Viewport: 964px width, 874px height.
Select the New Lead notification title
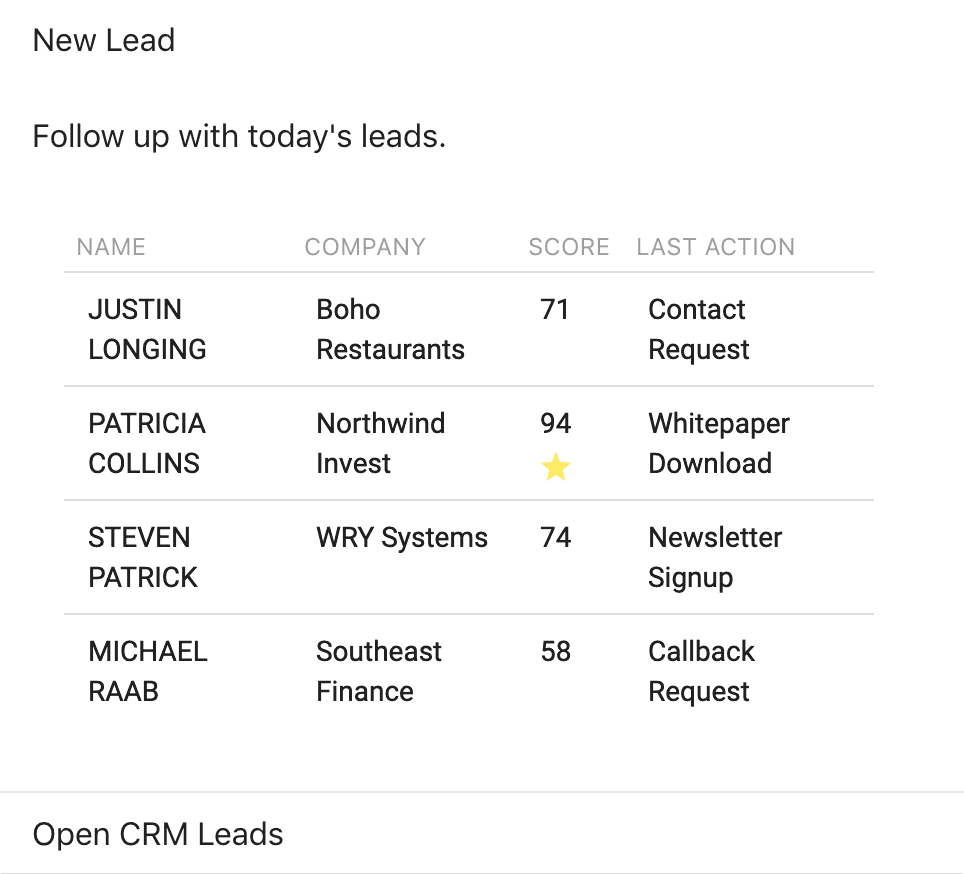pos(104,41)
